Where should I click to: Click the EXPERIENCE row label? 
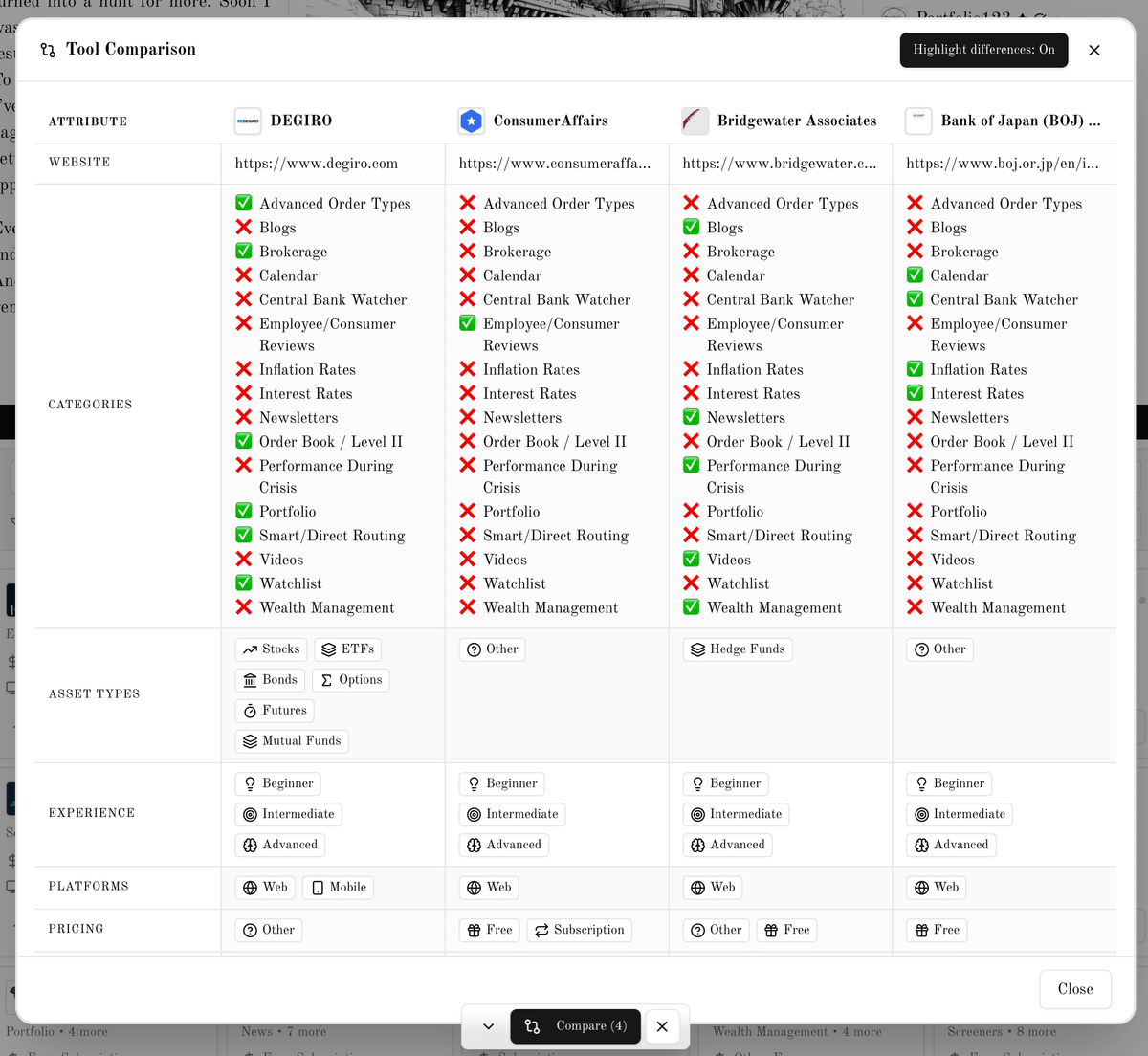(91, 813)
